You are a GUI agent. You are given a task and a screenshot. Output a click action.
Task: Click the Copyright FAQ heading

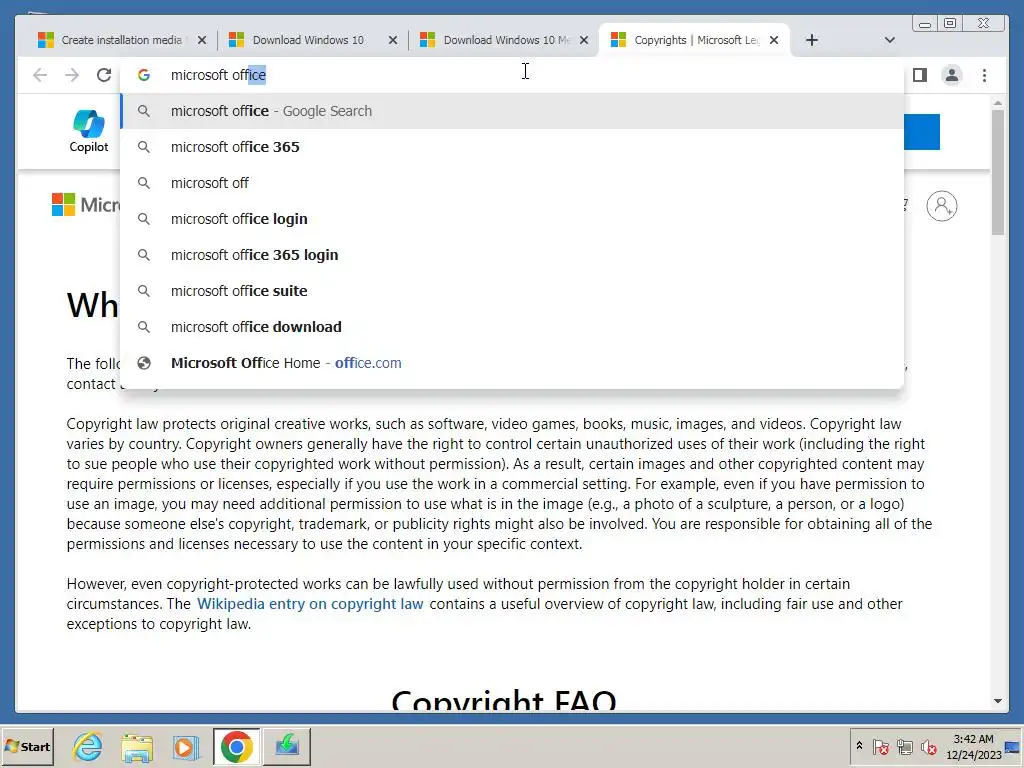504,699
